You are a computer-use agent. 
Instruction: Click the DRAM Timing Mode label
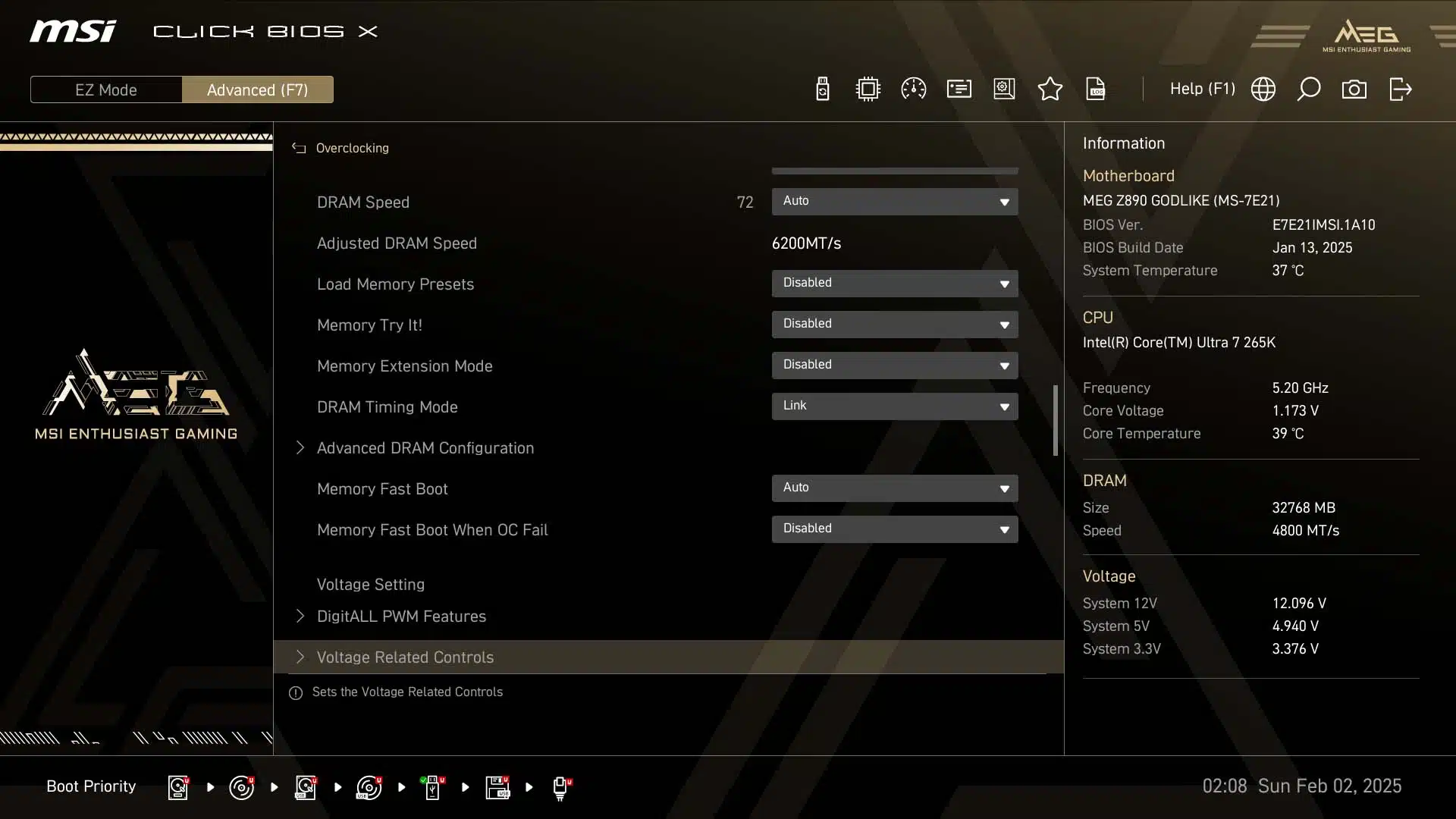[387, 407]
